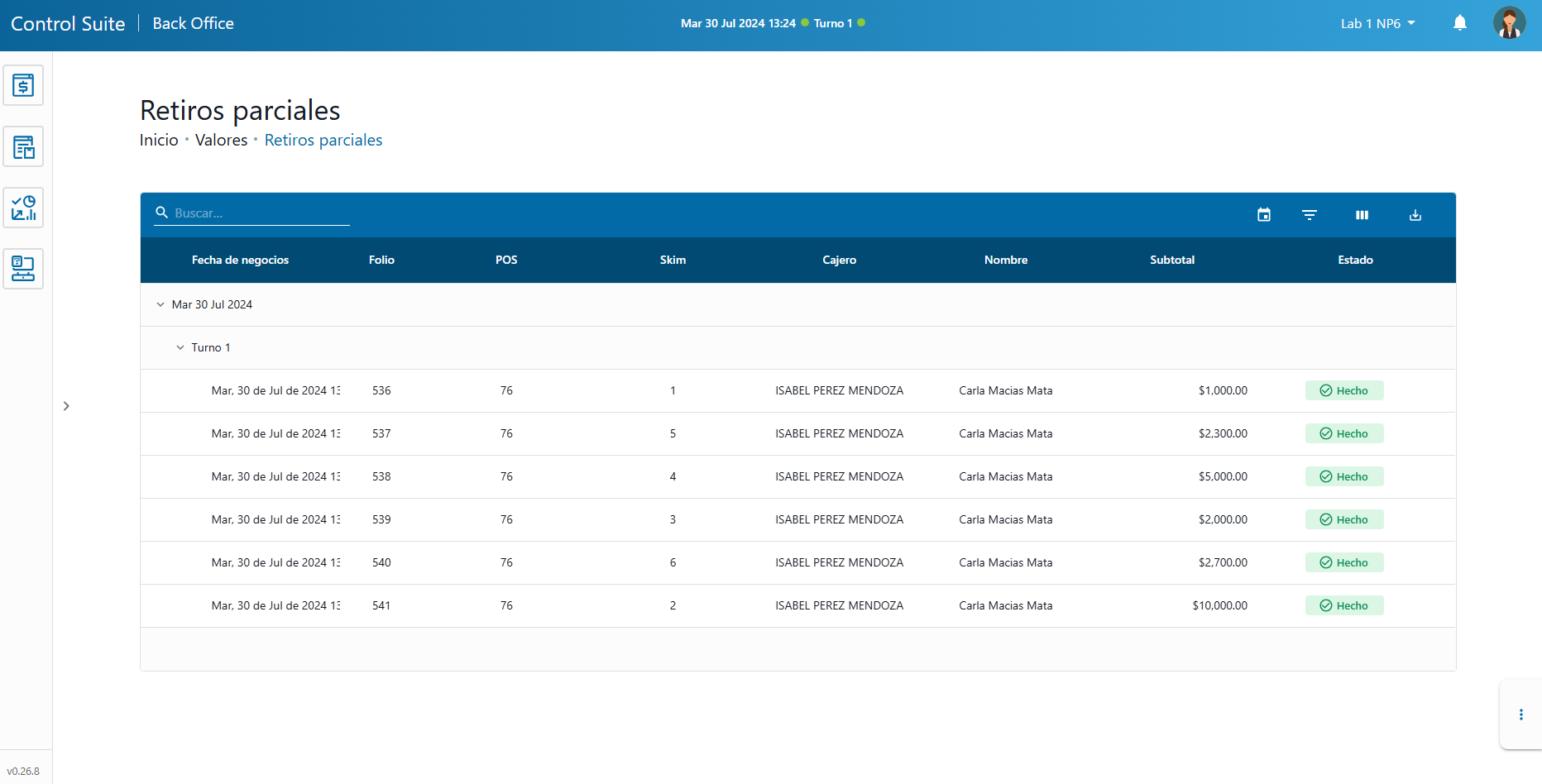Go to Inicio breadcrumb
This screenshot has height=784, width=1542.
click(x=159, y=140)
